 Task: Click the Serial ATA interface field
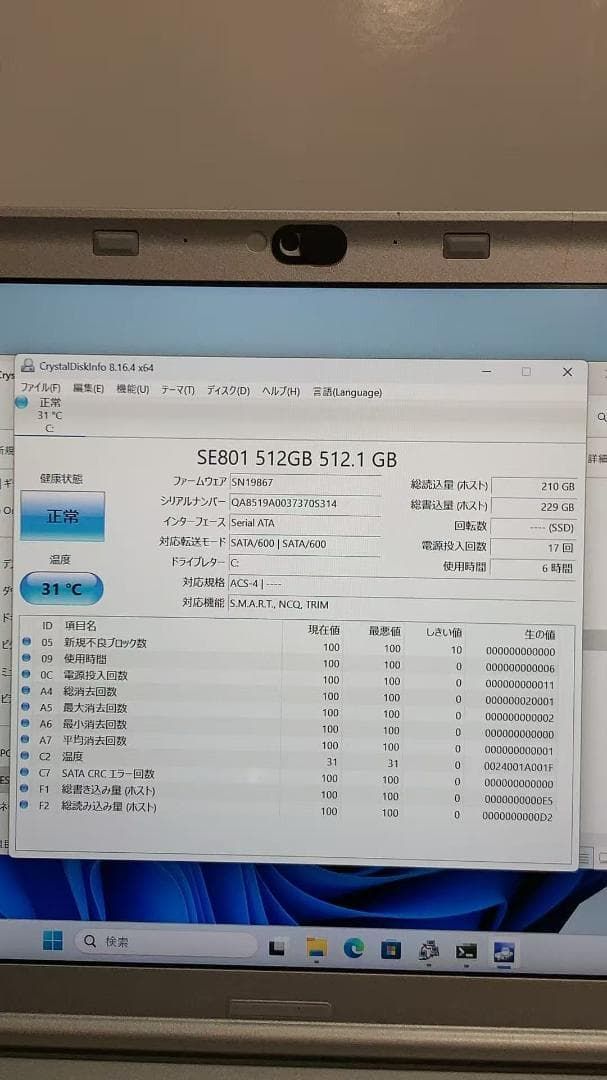(304, 523)
